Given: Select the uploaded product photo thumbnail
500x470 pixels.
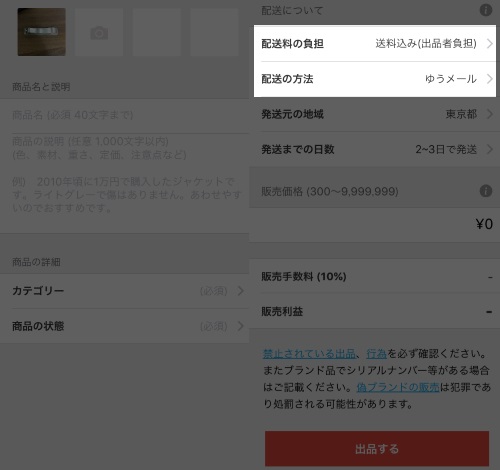Looking at the screenshot, I should 41,32.
